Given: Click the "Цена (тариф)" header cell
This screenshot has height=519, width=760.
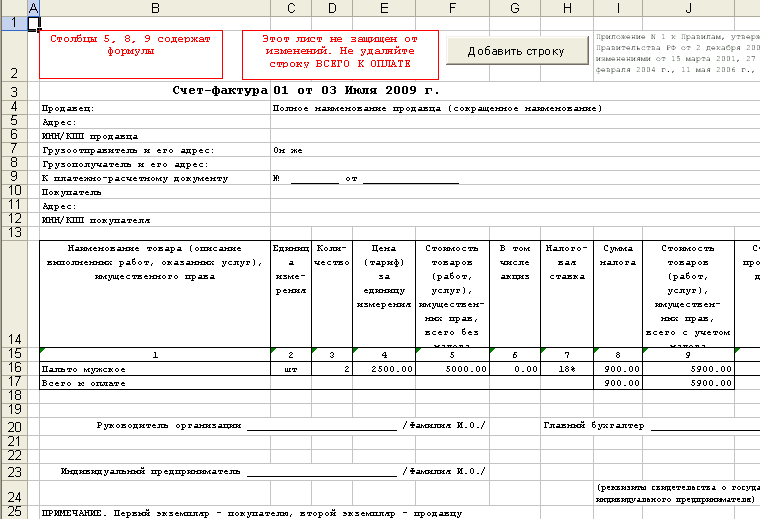Looking at the screenshot, I should click(384, 294).
